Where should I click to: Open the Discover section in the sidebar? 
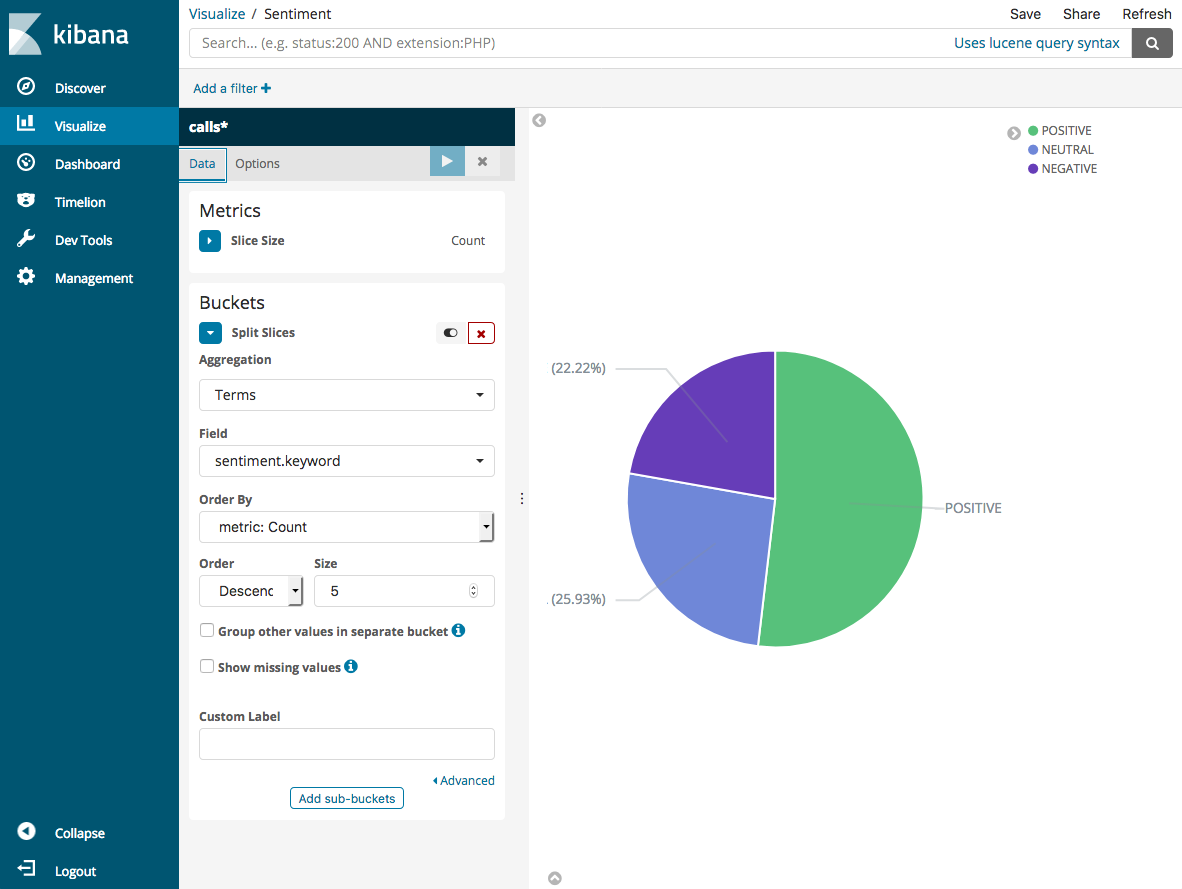(79, 87)
